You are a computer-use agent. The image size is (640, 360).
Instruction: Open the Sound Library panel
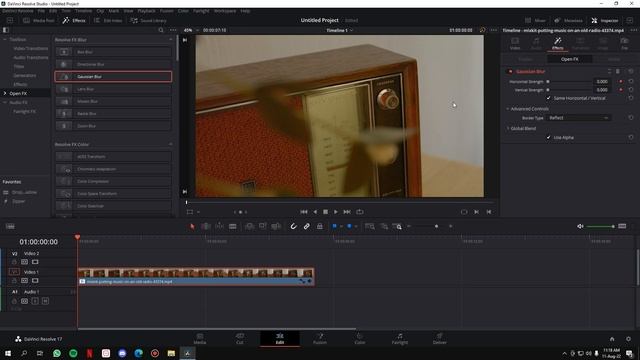point(148,20)
